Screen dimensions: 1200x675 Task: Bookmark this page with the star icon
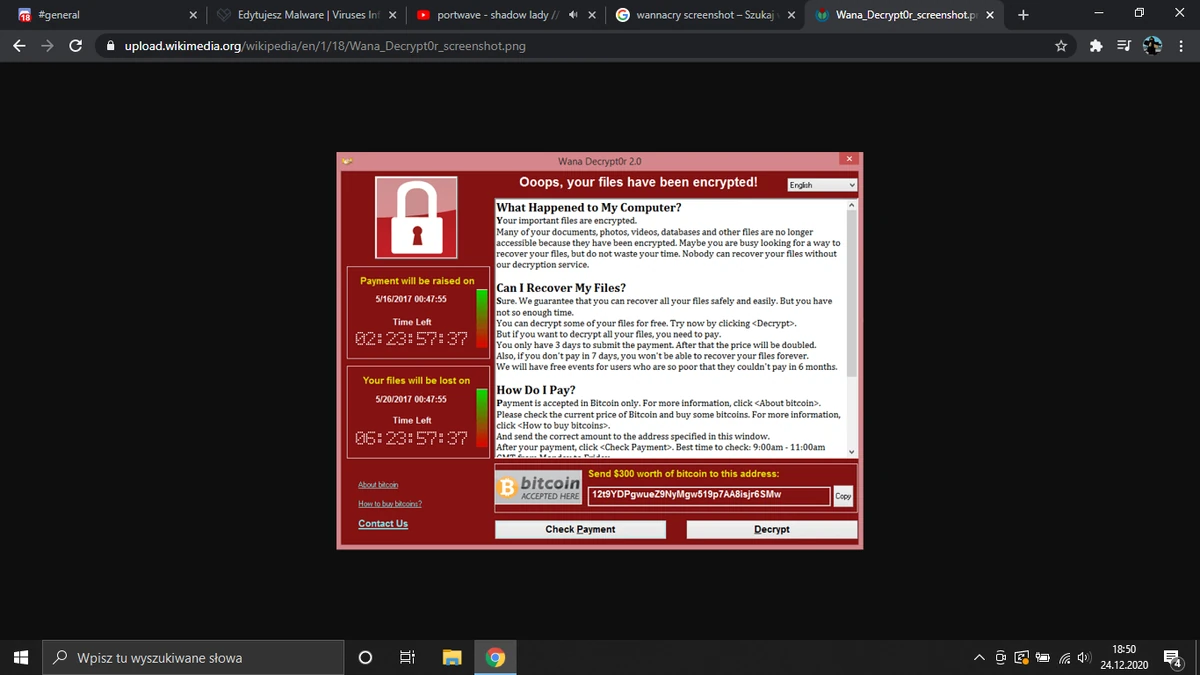[x=1060, y=45]
